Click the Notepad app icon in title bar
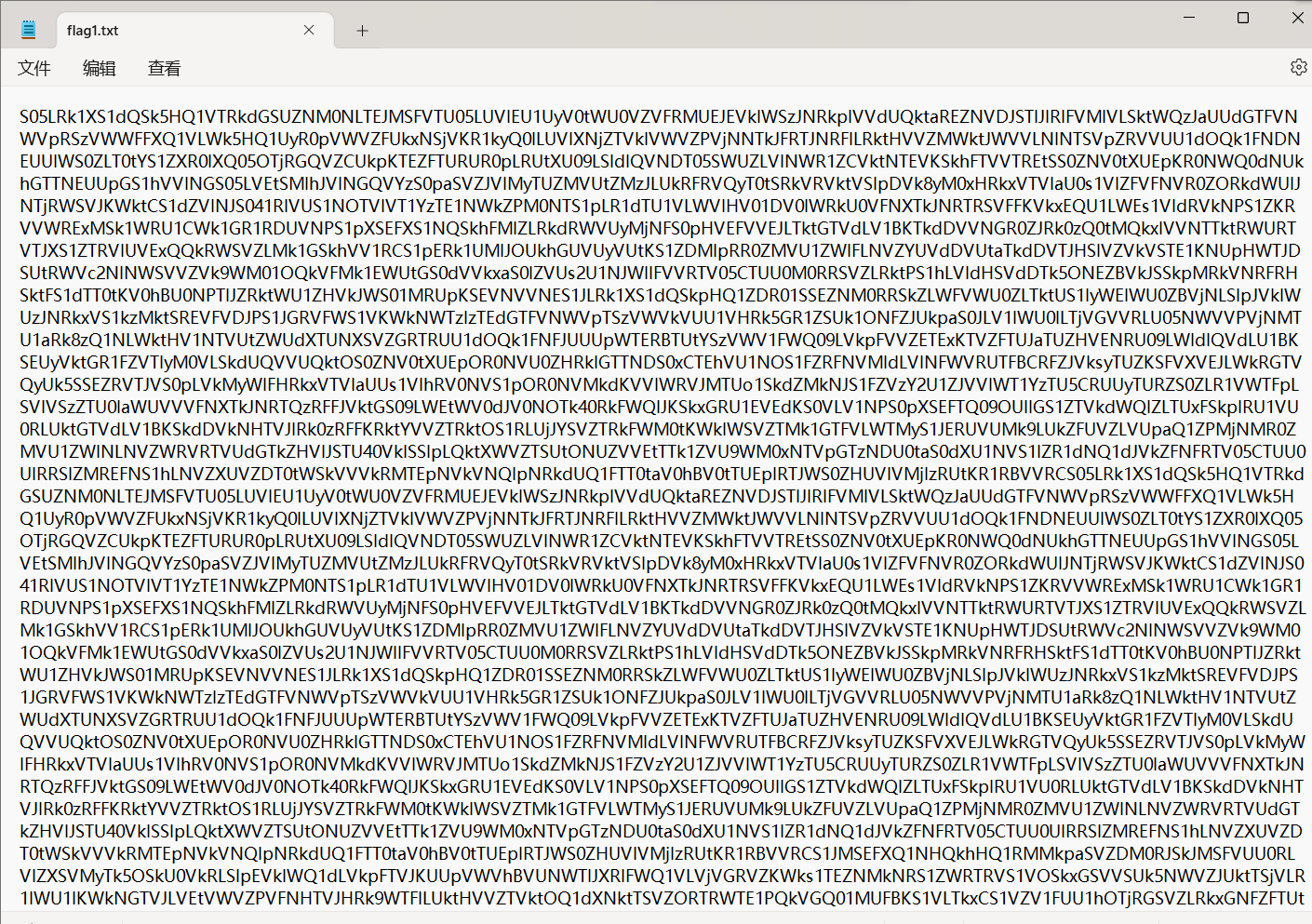The width and height of the screenshot is (1312, 924). tap(29, 30)
